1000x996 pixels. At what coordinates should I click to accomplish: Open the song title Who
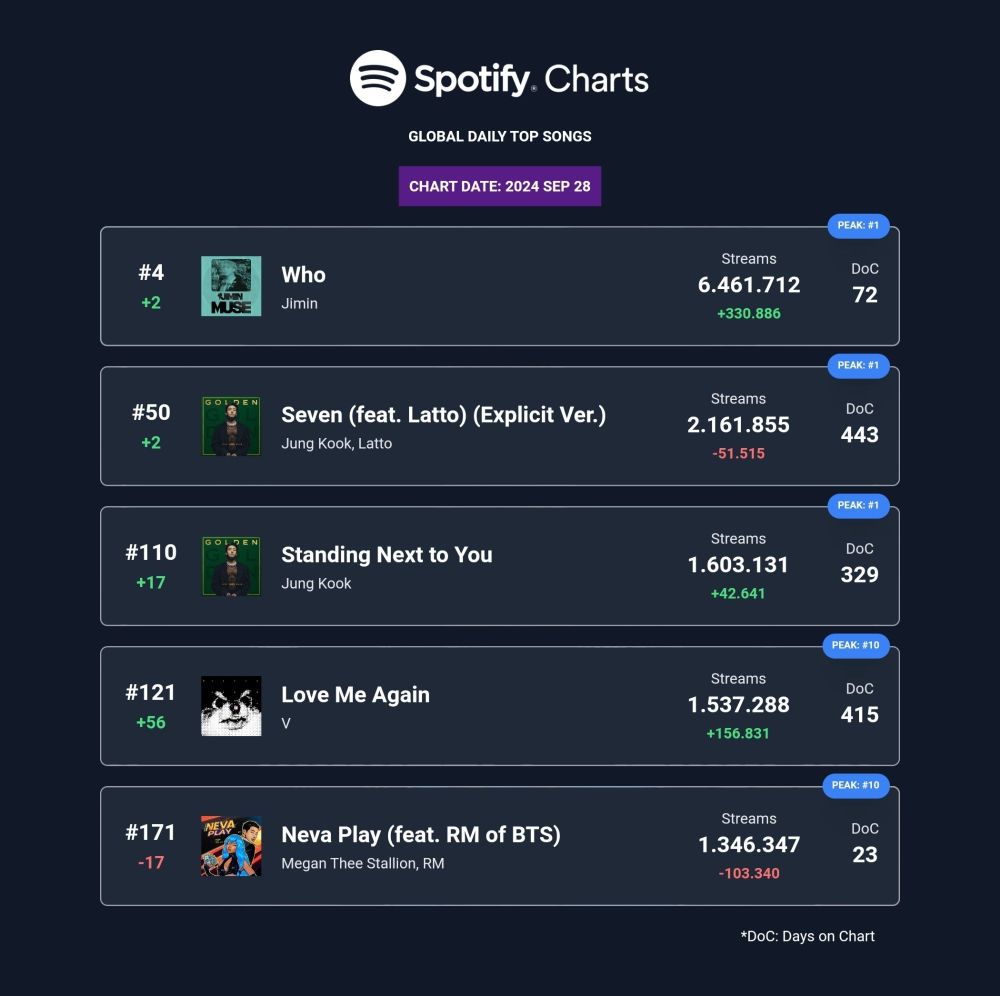304,275
